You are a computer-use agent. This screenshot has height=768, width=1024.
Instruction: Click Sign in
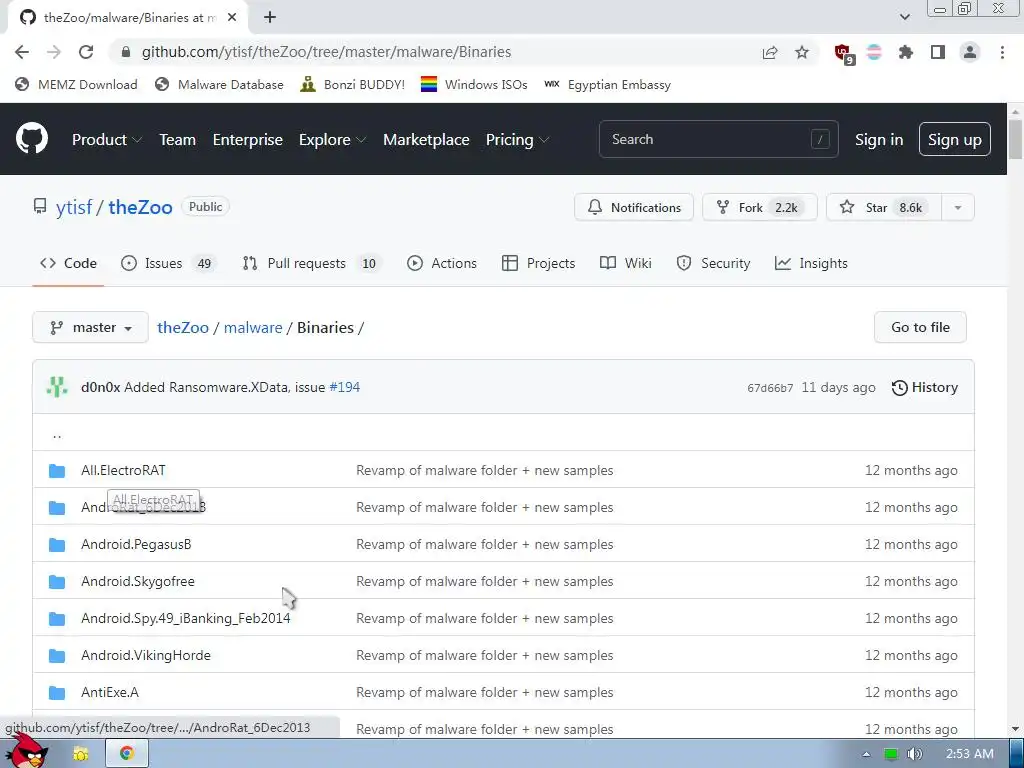coord(879,139)
